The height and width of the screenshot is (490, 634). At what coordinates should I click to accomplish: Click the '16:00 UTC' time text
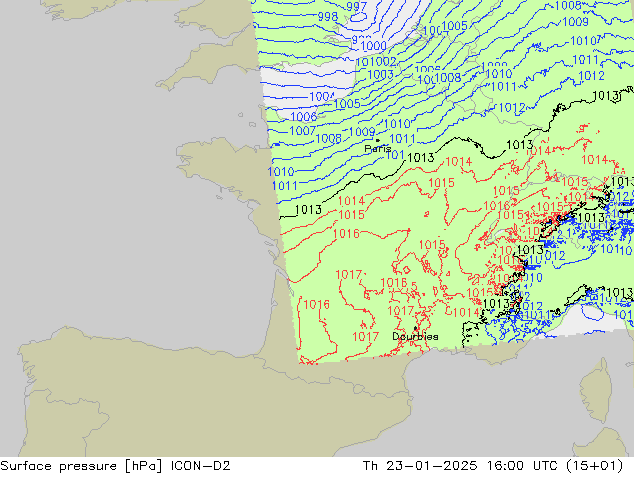coord(524,466)
